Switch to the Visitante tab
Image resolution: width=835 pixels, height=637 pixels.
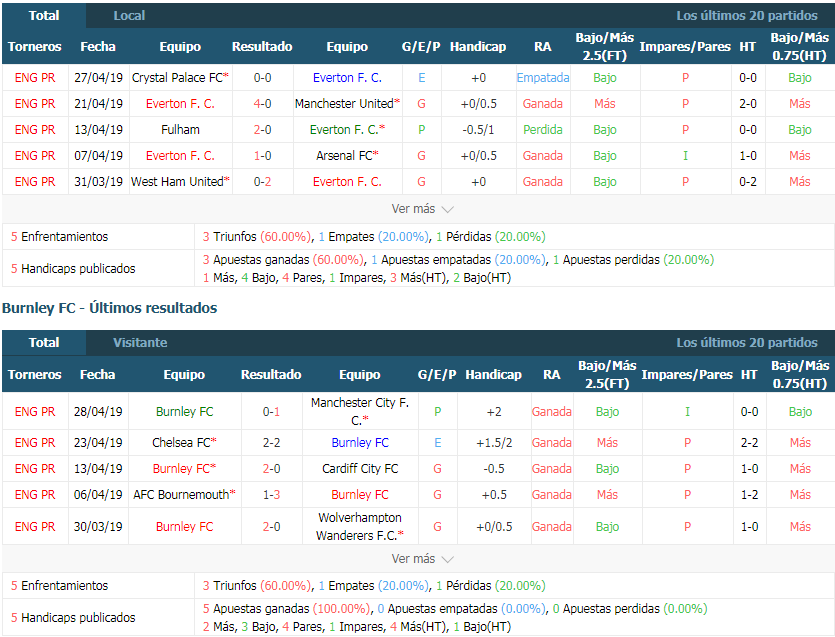click(140, 342)
